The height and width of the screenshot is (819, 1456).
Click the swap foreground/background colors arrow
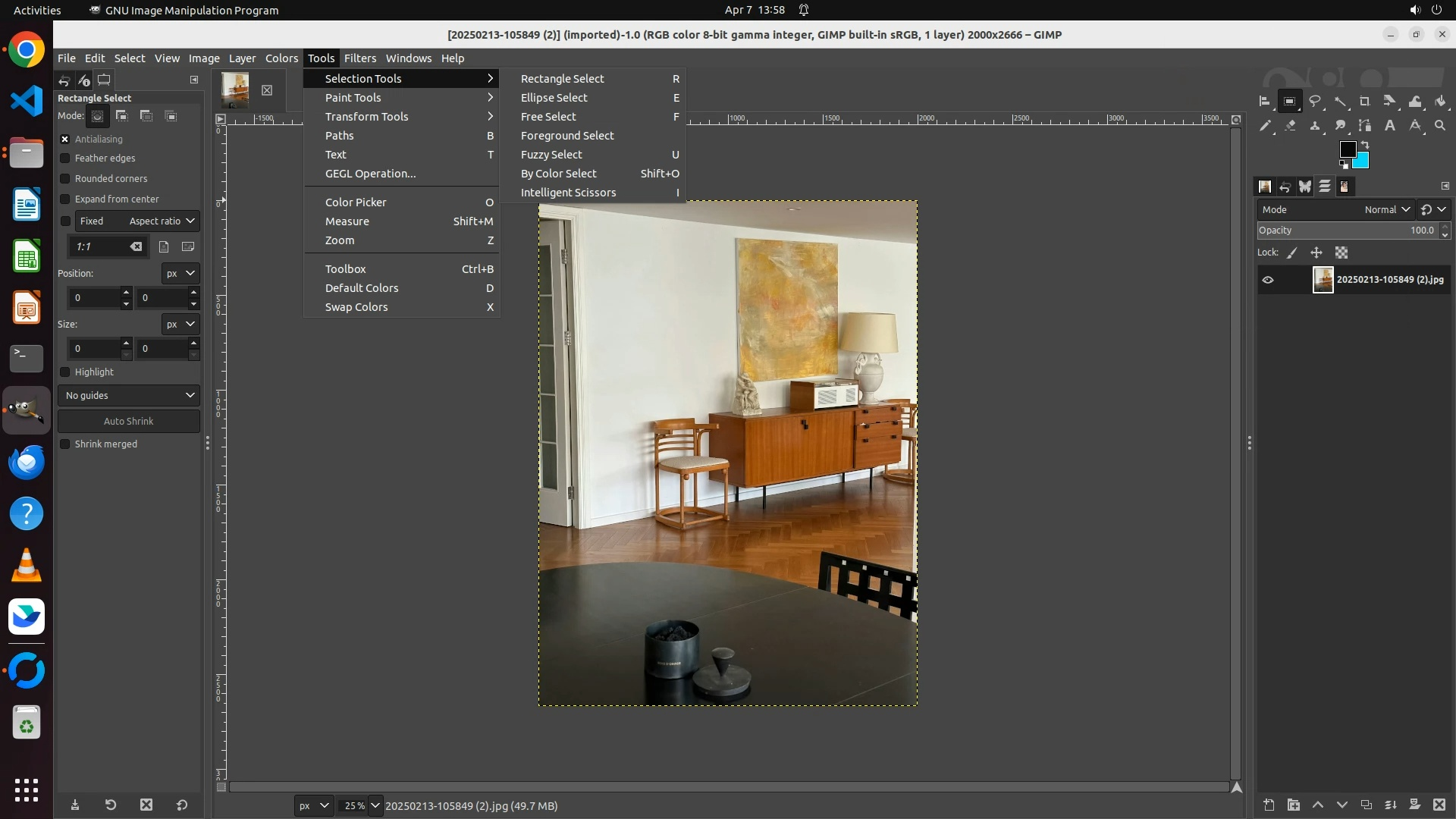click(1365, 144)
